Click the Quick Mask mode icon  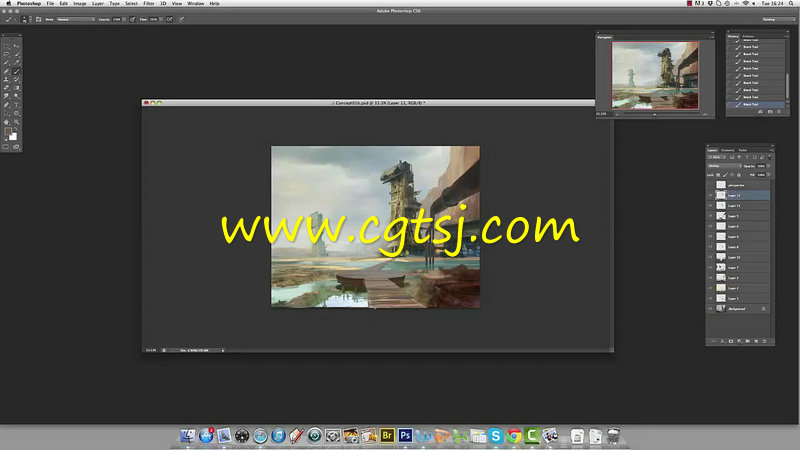pos(6,146)
